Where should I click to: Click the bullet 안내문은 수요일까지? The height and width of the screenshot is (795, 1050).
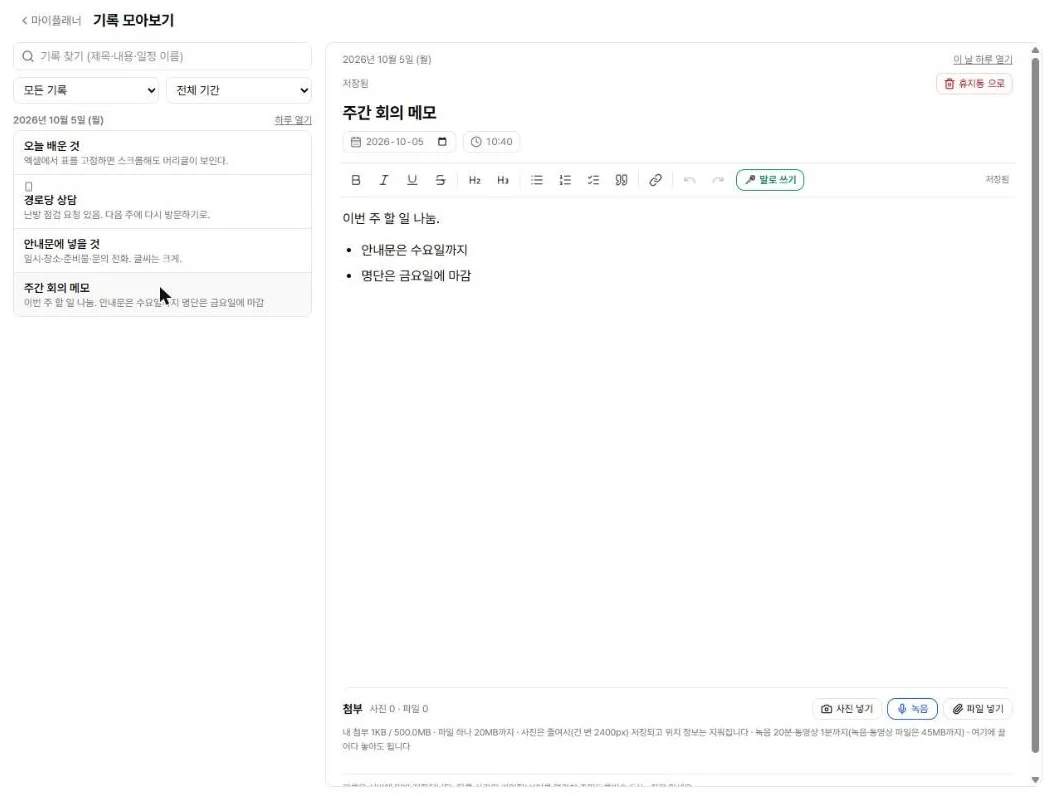[415, 250]
